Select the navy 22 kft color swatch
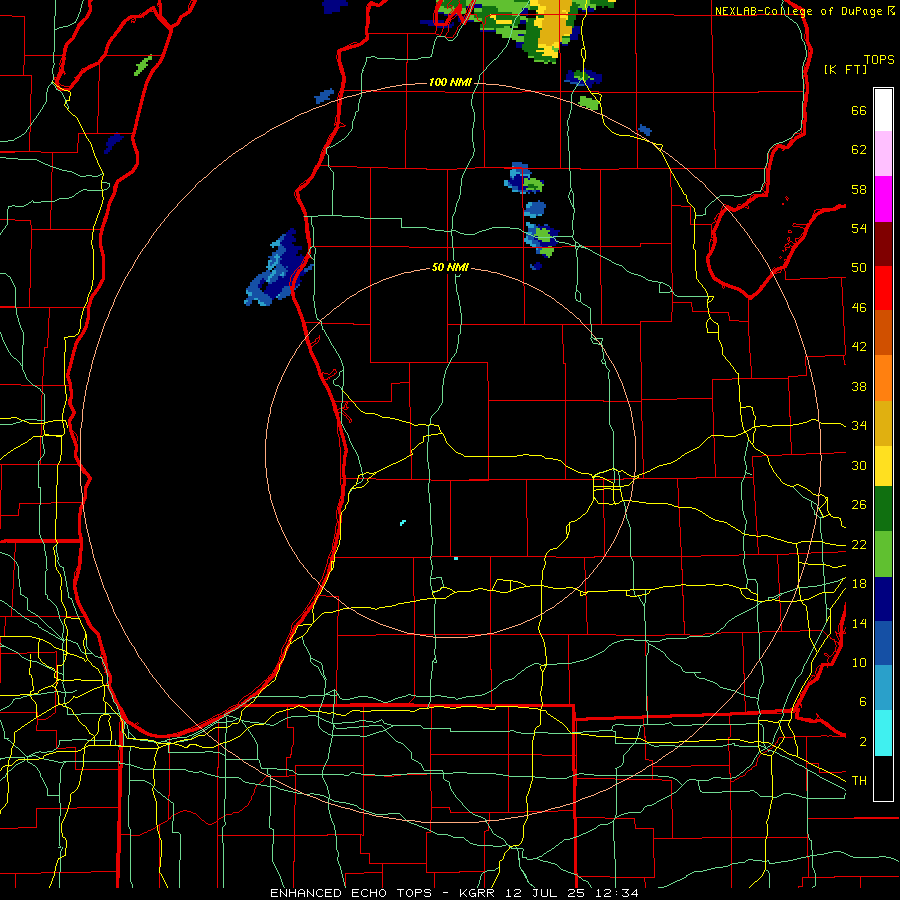 coord(883,599)
